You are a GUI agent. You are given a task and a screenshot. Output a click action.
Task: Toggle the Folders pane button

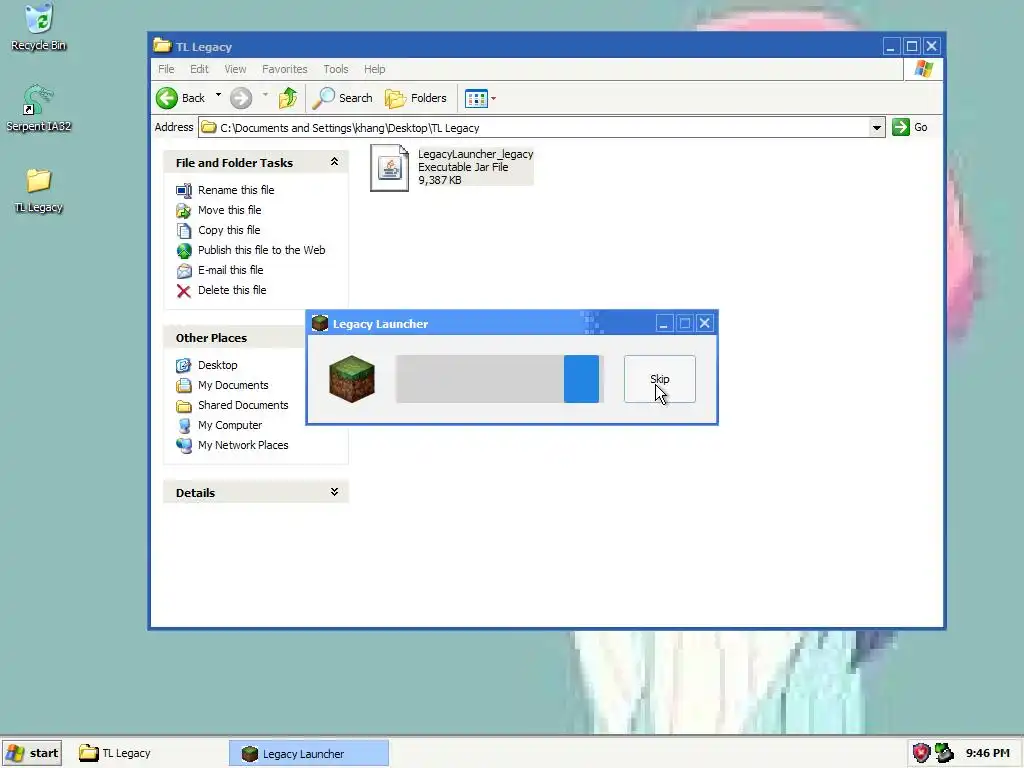(416, 98)
